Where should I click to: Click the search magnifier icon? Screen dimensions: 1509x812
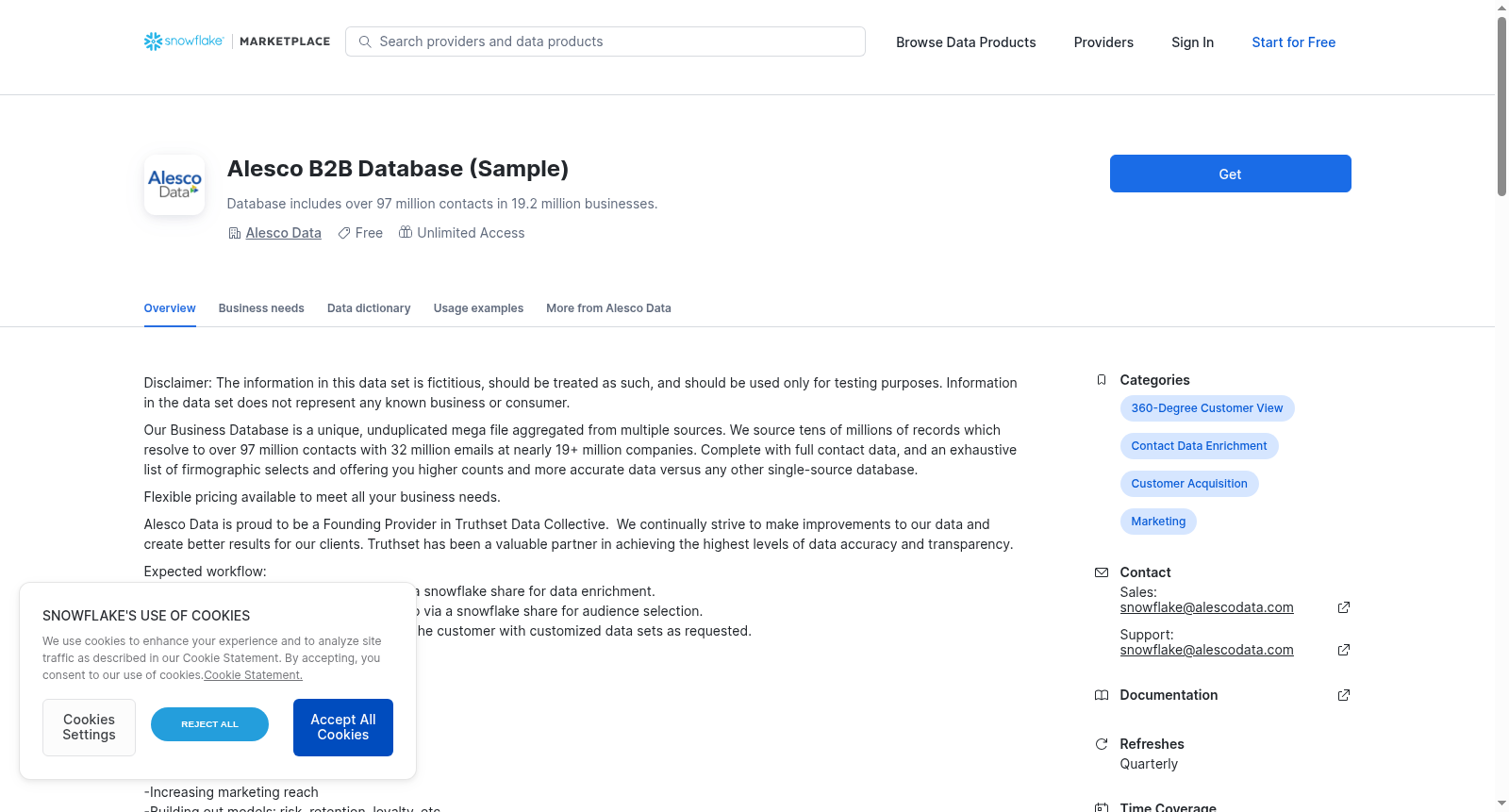click(365, 41)
